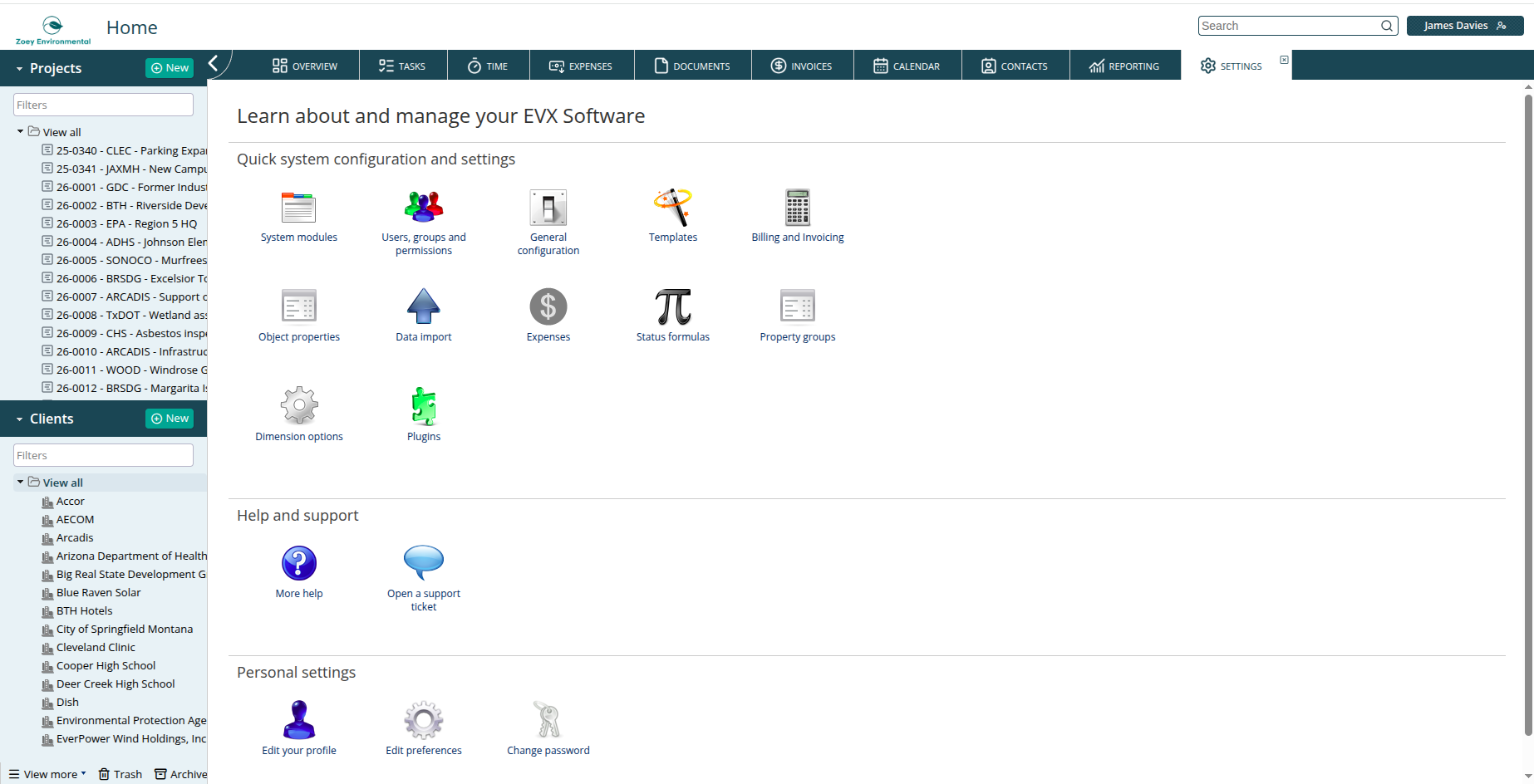Open the View more dropdown
This screenshot has width=1534, height=784.
[47, 774]
